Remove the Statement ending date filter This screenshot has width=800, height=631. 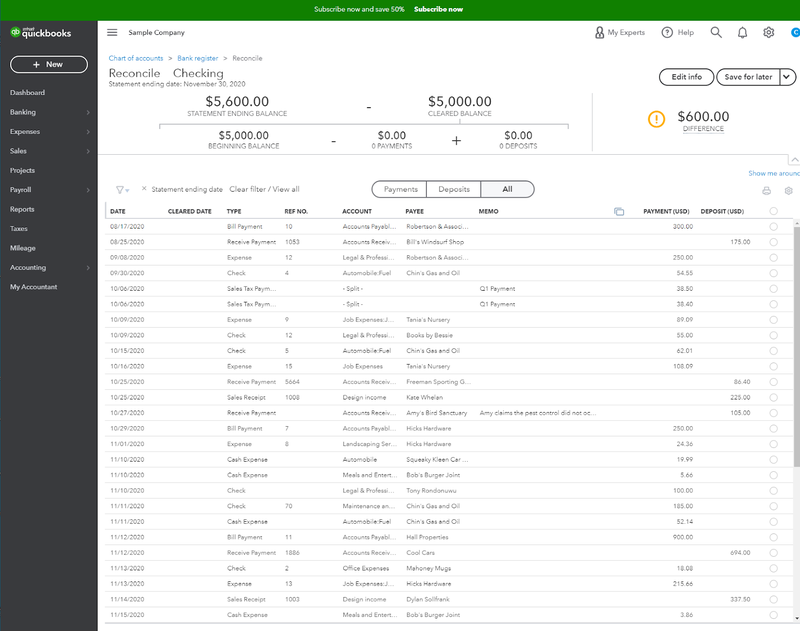coord(144,189)
